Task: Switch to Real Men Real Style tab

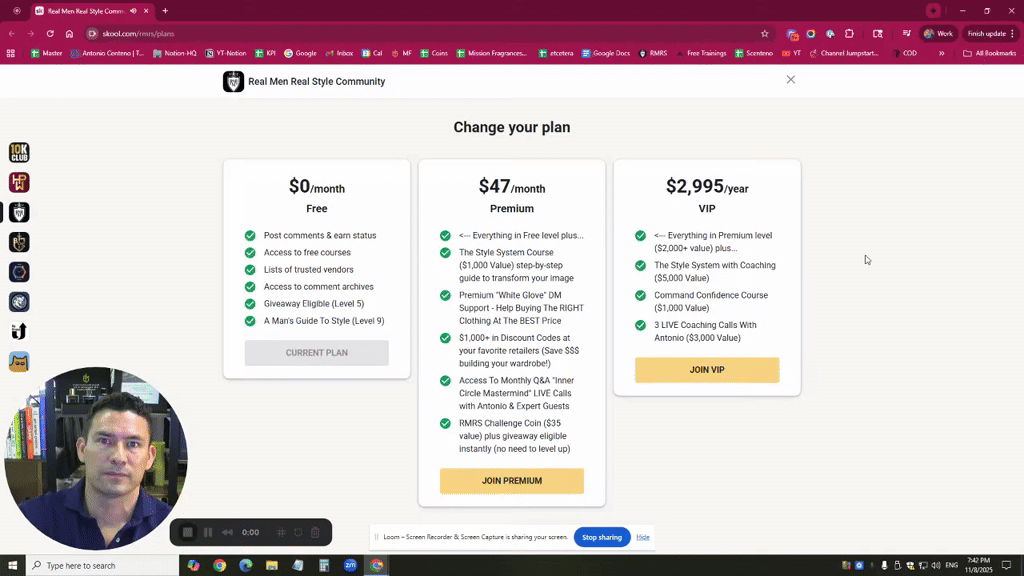Action: [x=86, y=11]
